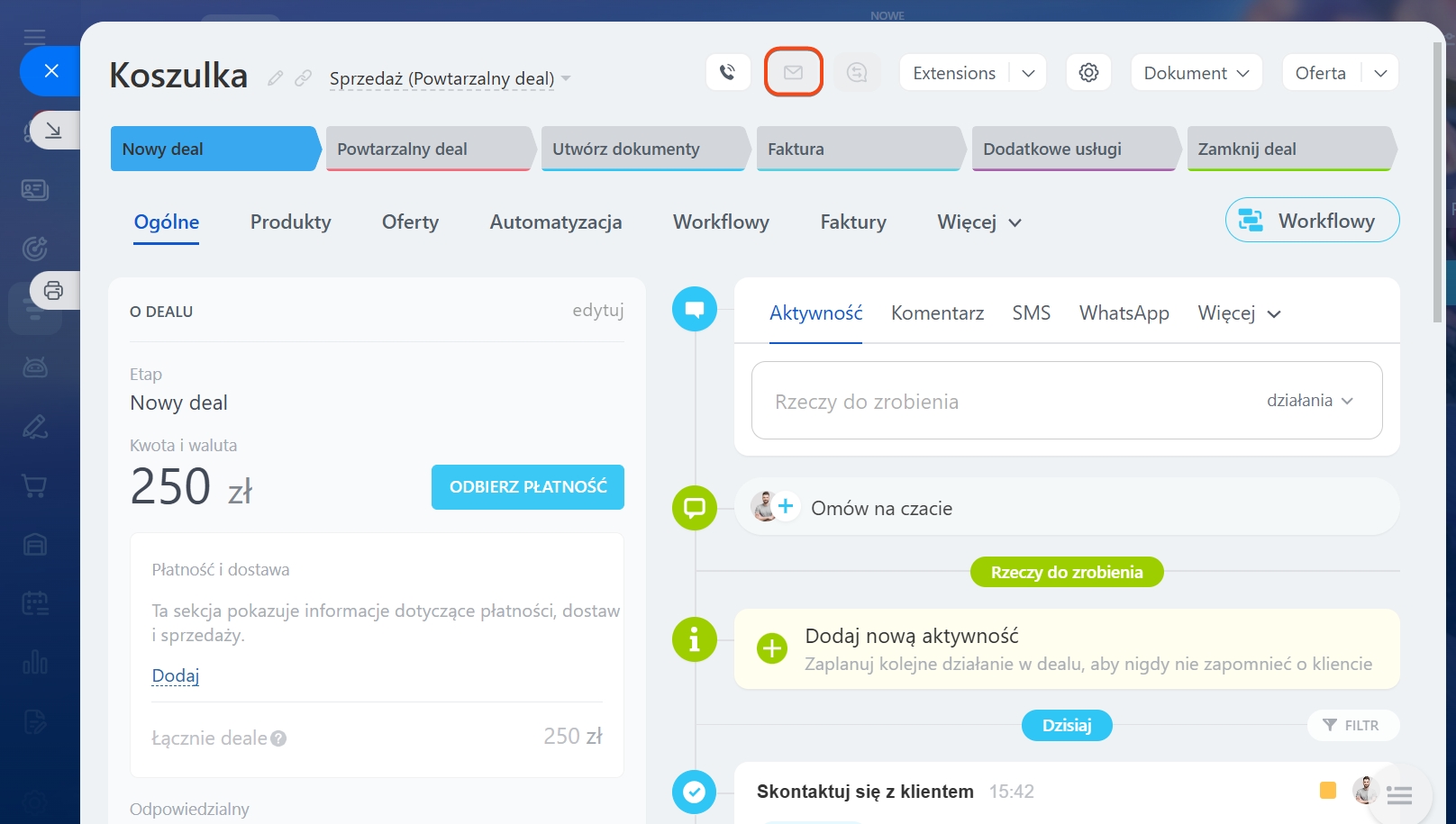Click the Oferta button
This screenshot has width=1456, height=824.
pyautogui.click(x=1321, y=73)
